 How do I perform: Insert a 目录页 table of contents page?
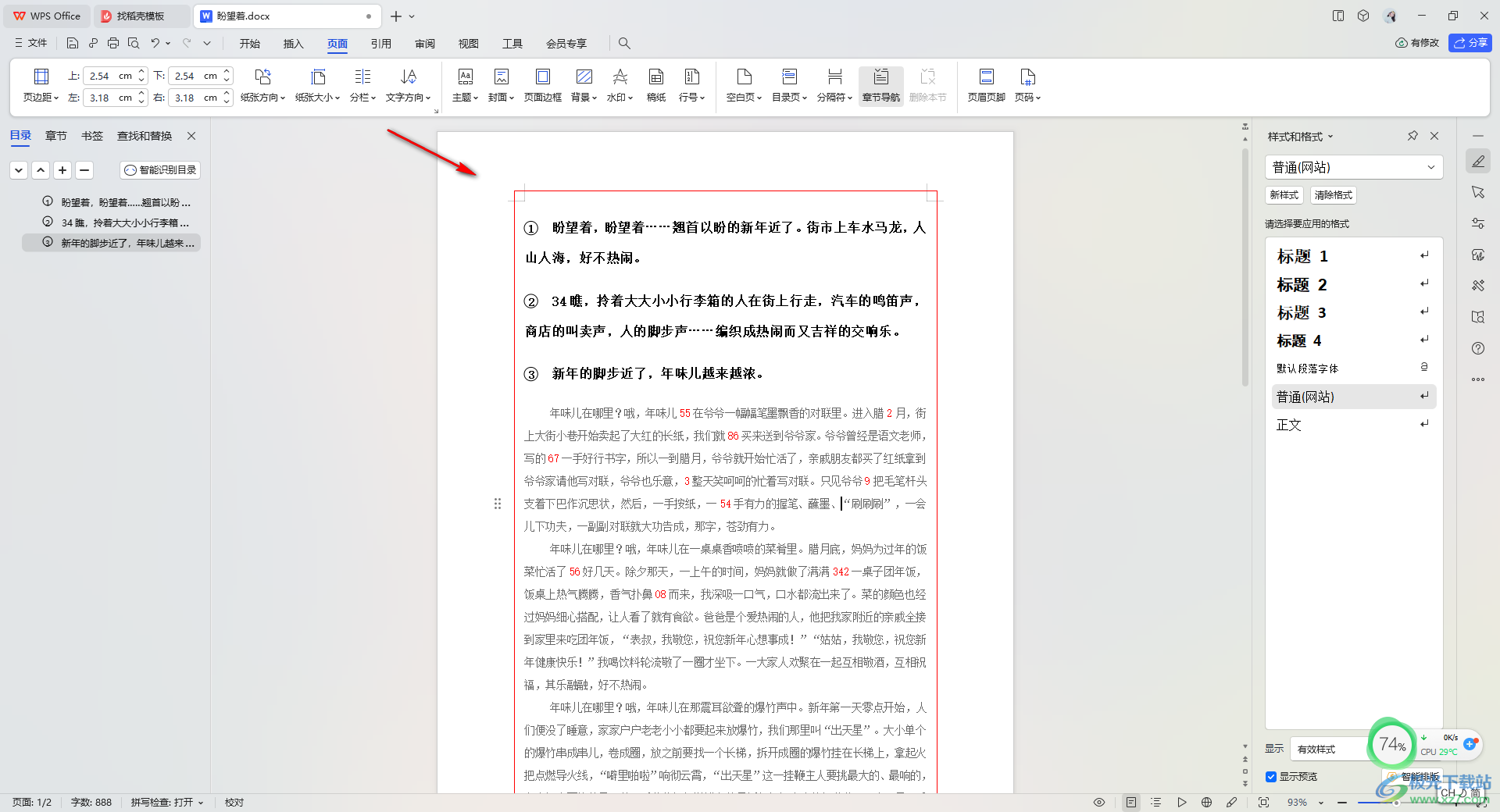point(789,86)
